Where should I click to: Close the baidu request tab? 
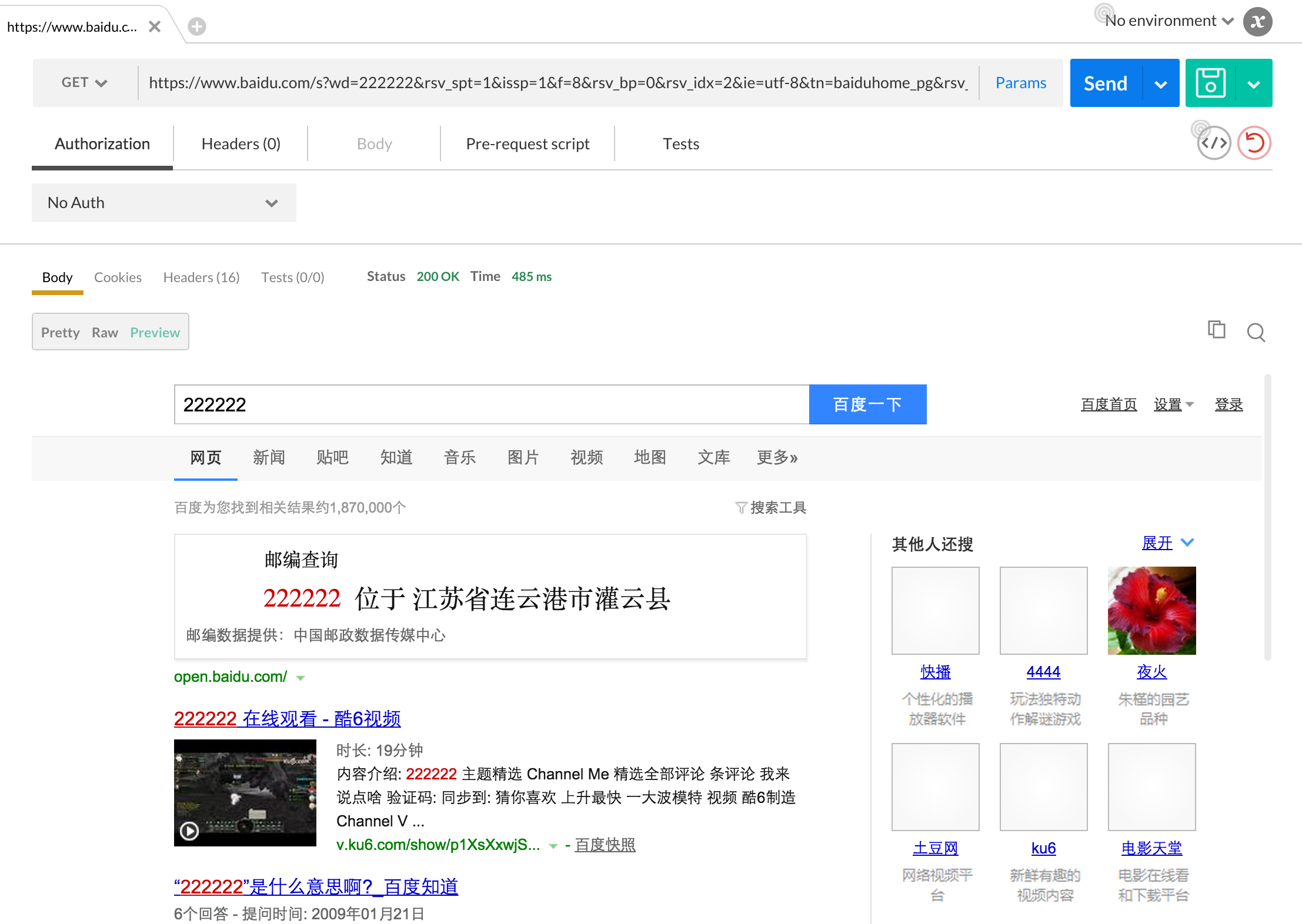click(x=155, y=26)
